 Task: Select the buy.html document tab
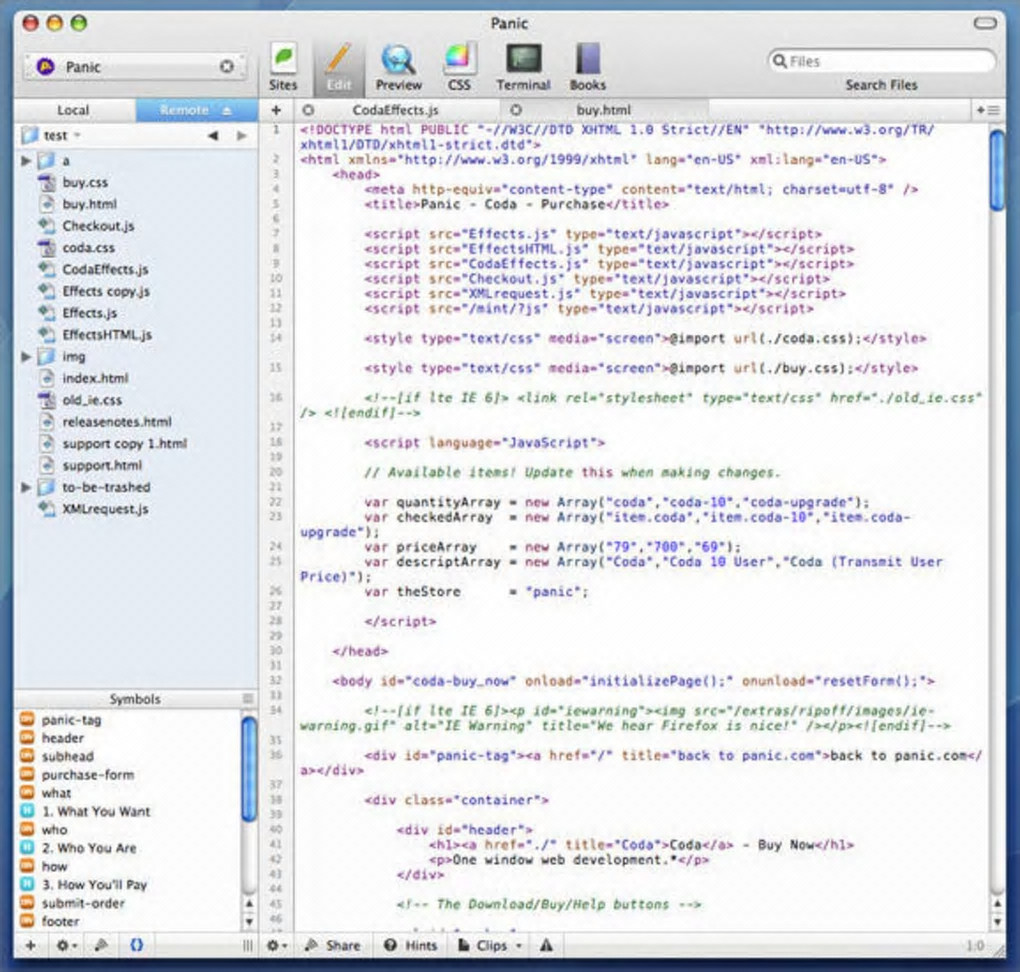[x=603, y=110]
